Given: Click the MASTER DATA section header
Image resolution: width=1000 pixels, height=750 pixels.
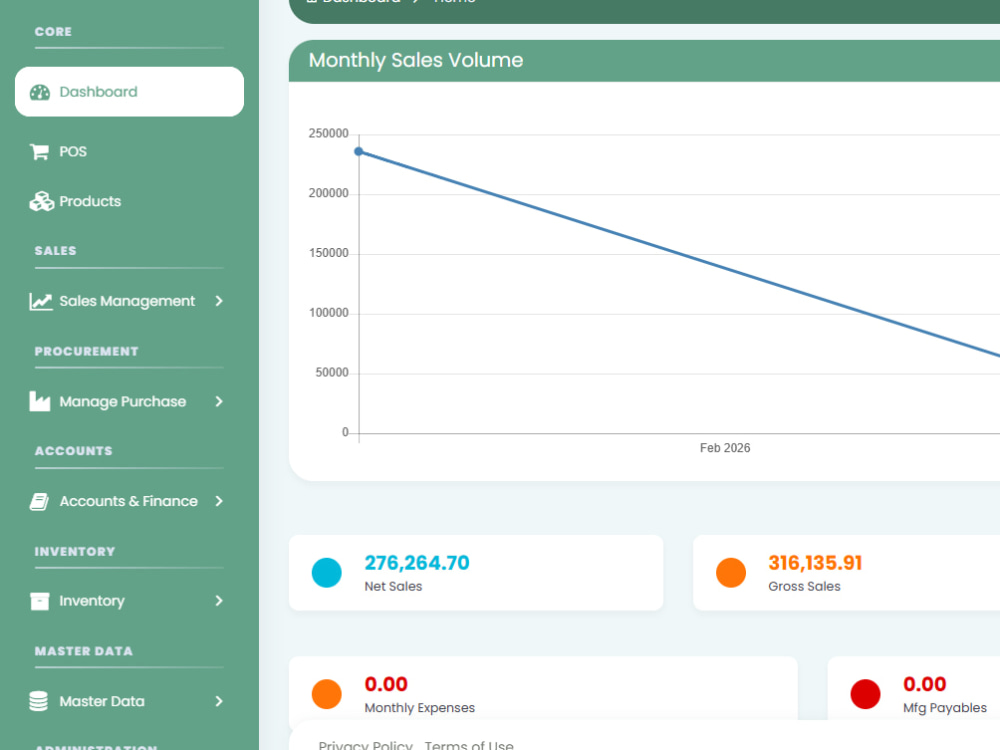Looking at the screenshot, I should (x=84, y=652).
